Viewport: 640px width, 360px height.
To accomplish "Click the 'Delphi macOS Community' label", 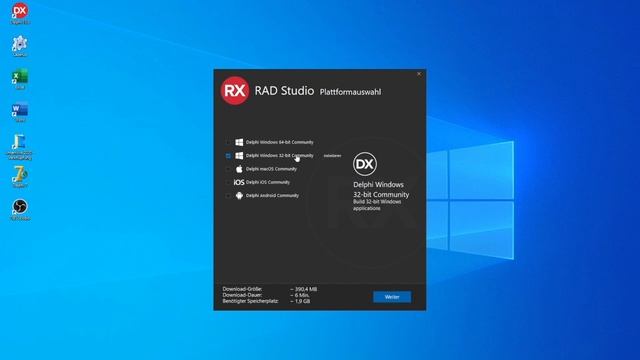I will [x=271, y=169].
